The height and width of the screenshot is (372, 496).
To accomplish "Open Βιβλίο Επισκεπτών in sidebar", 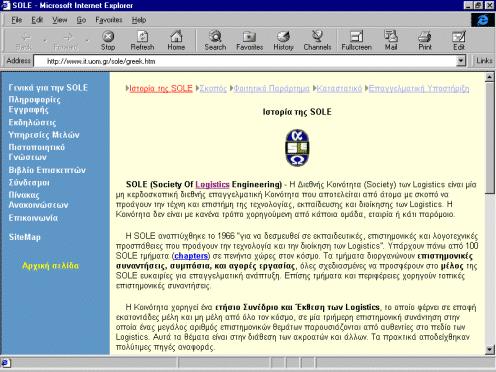I will [x=47, y=170].
